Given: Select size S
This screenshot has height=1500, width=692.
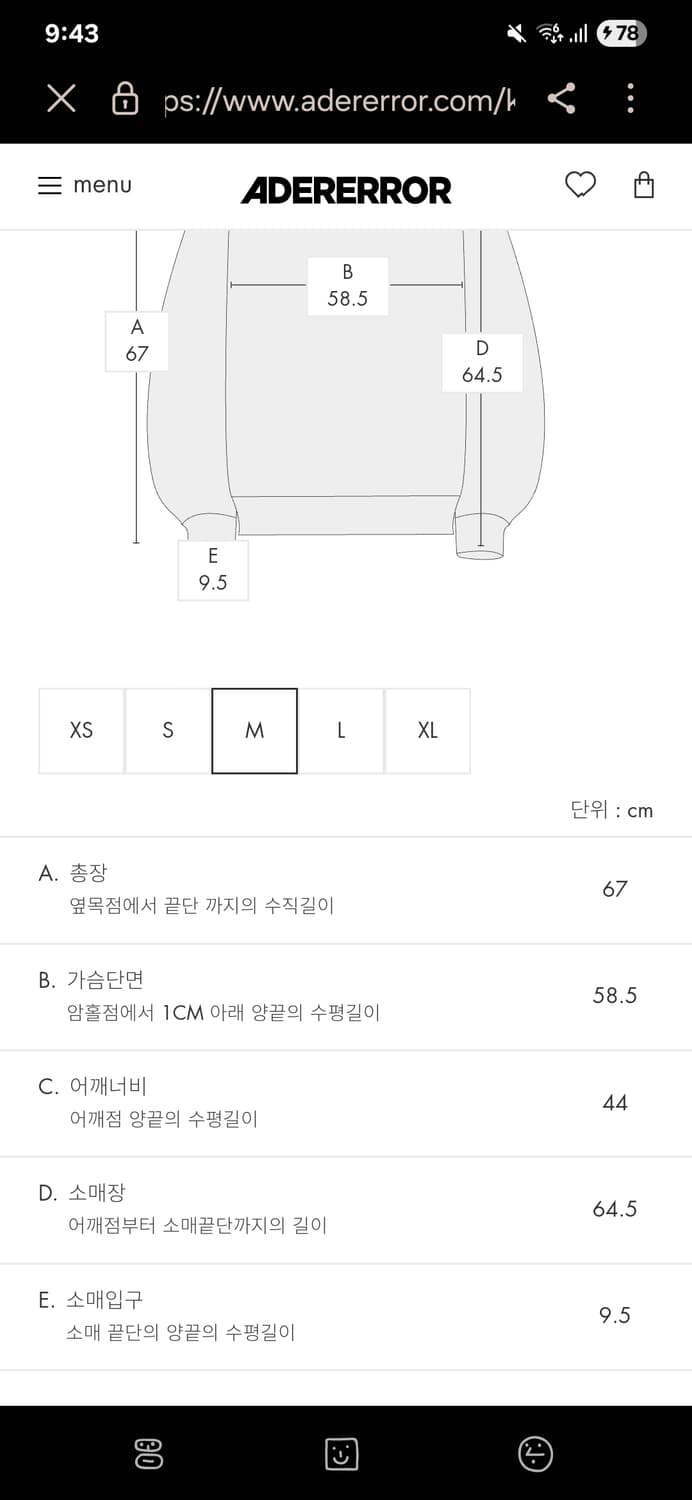Looking at the screenshot, I should [168, 731].
